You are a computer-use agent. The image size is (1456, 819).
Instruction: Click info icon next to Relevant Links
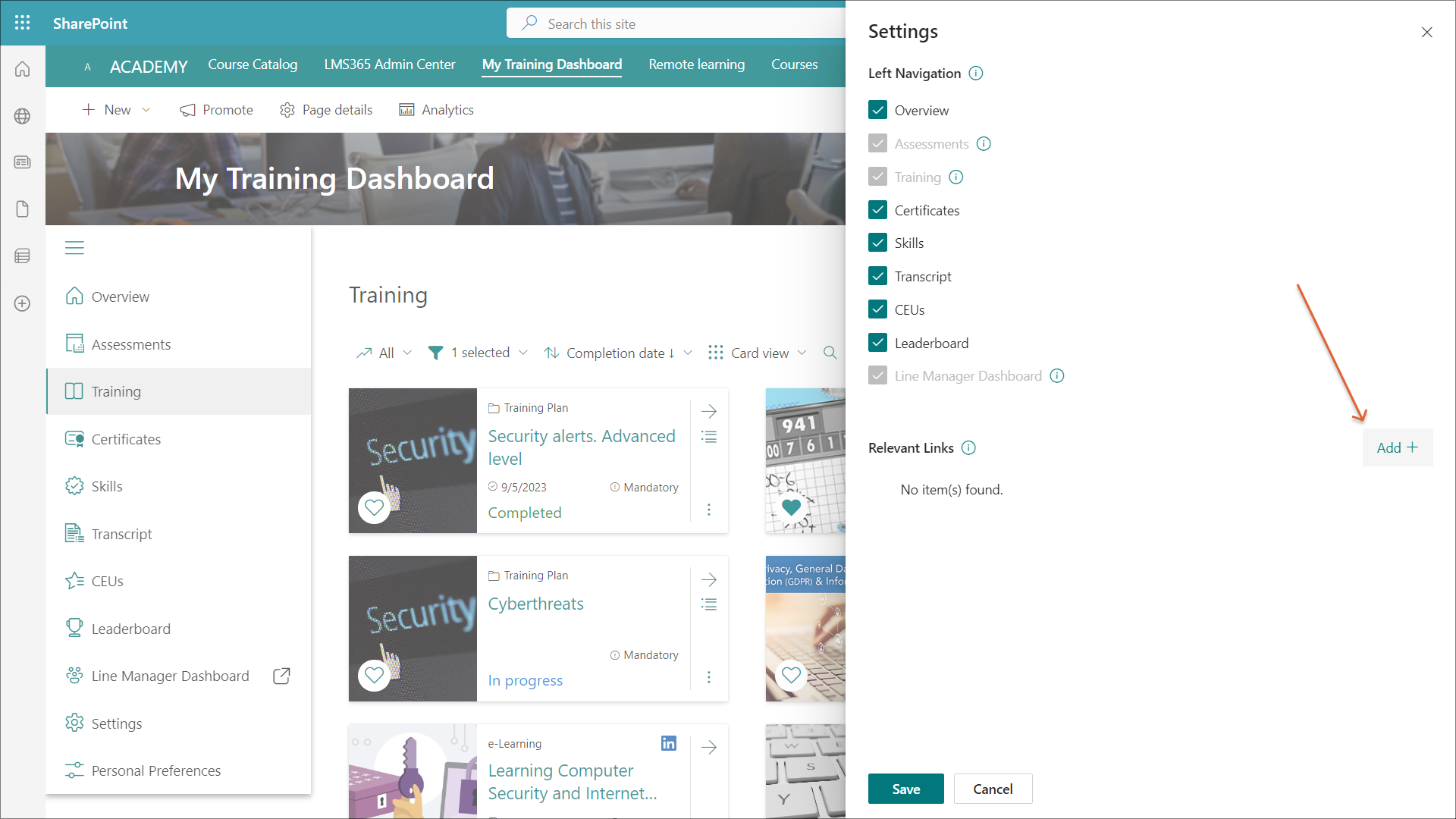click(x=968, y=447)
